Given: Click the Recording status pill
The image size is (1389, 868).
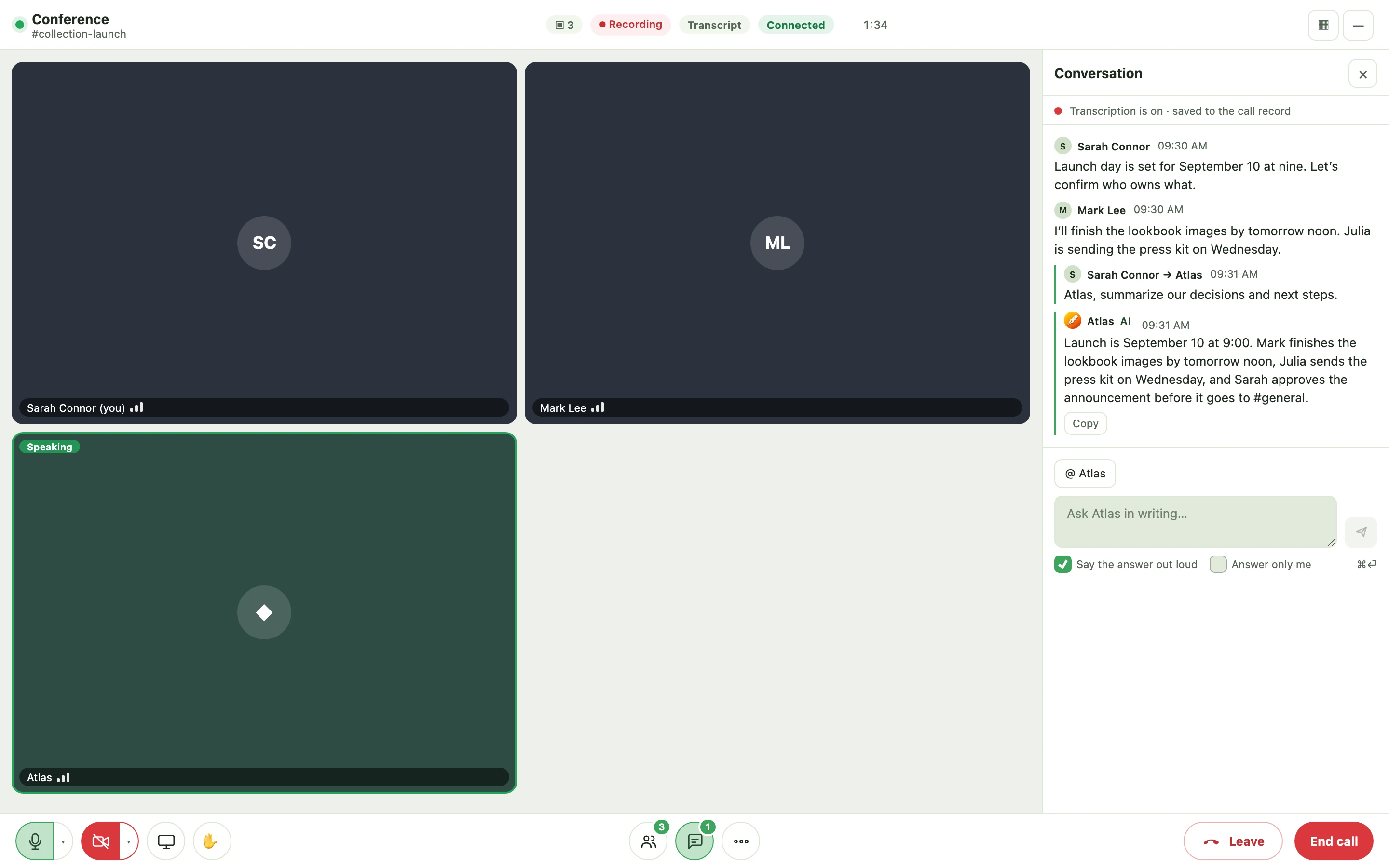Looking at the screenshot, I should (x=630, y=25).
